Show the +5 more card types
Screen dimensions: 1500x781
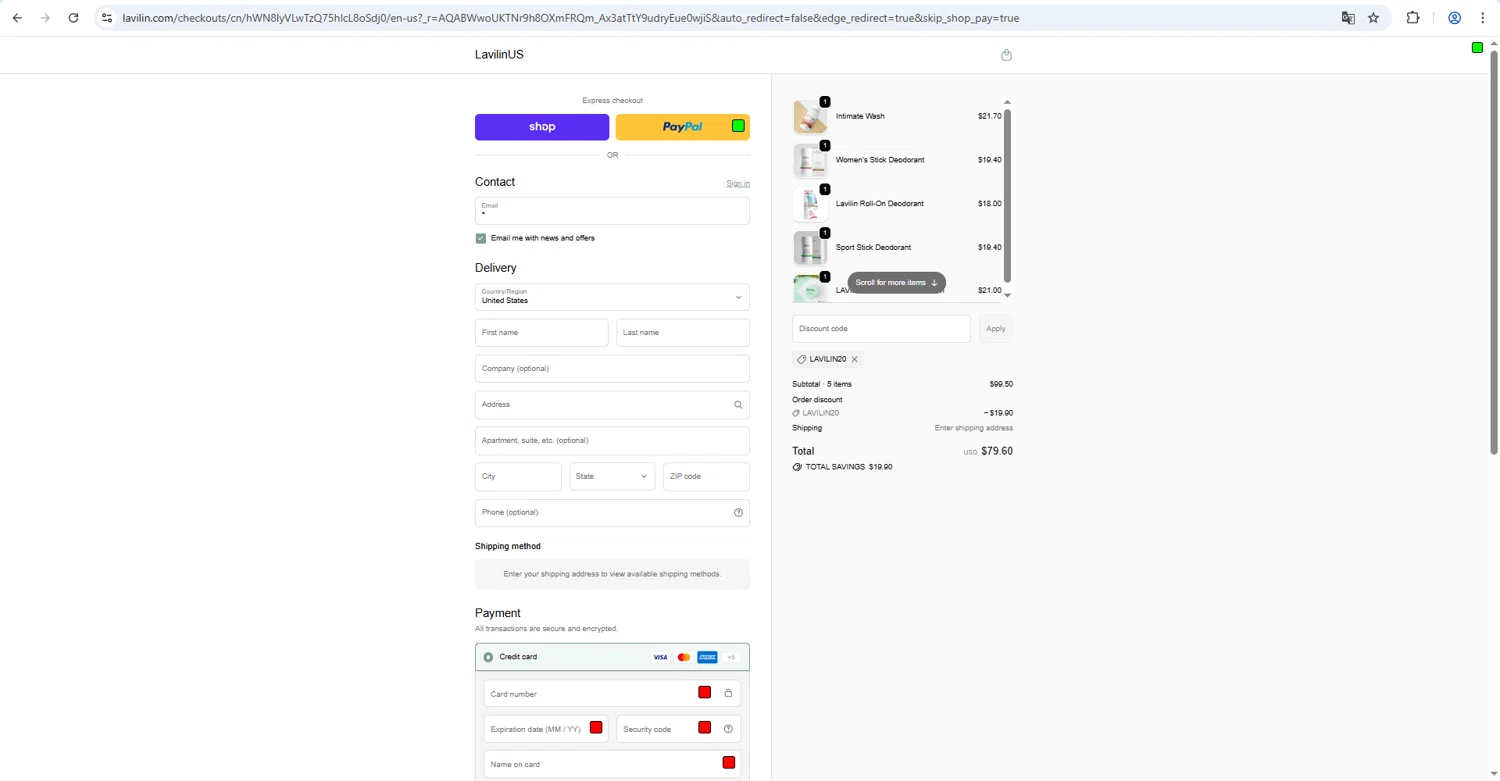point(731,657)
